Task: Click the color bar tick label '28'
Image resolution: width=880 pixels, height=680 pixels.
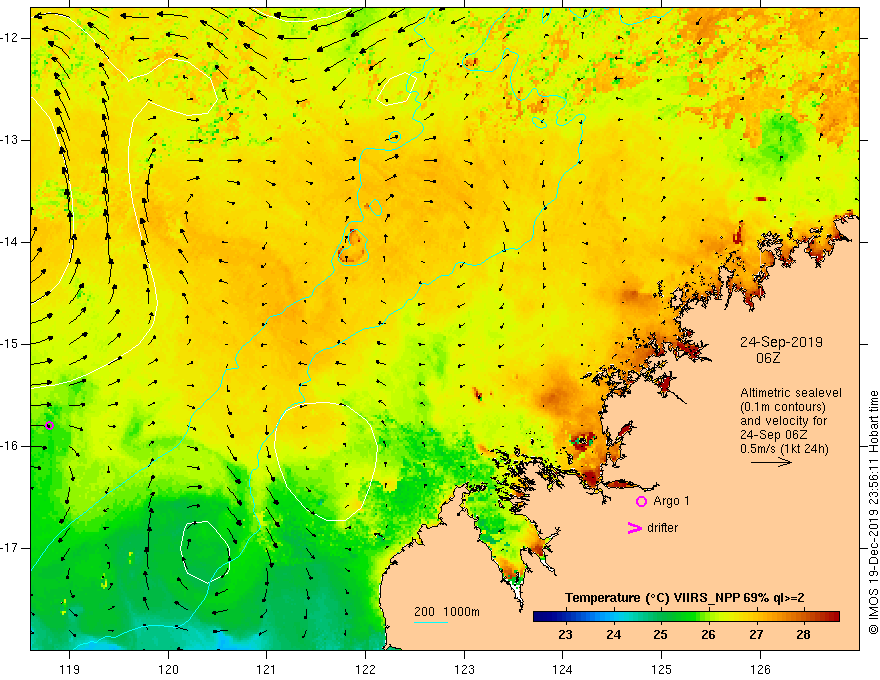Action: [803, 635]
